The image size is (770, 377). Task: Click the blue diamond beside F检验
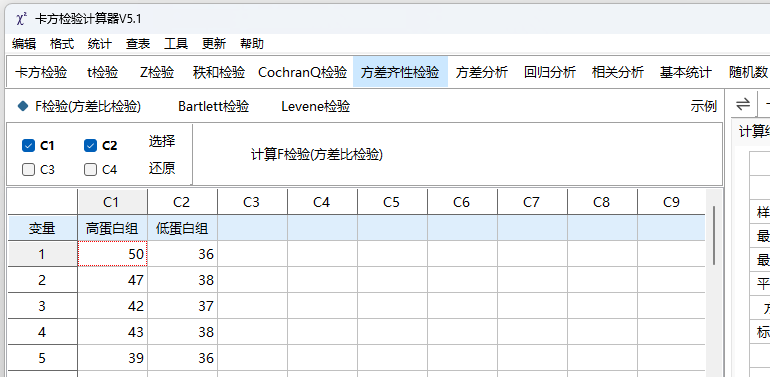coord(23,106)
